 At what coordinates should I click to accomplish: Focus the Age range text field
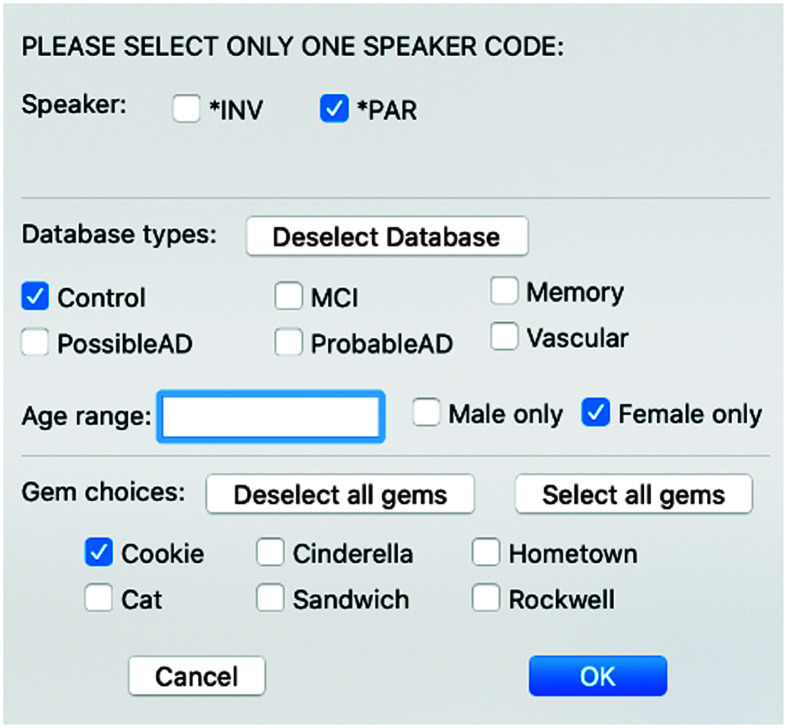click(x=270, y=416)
